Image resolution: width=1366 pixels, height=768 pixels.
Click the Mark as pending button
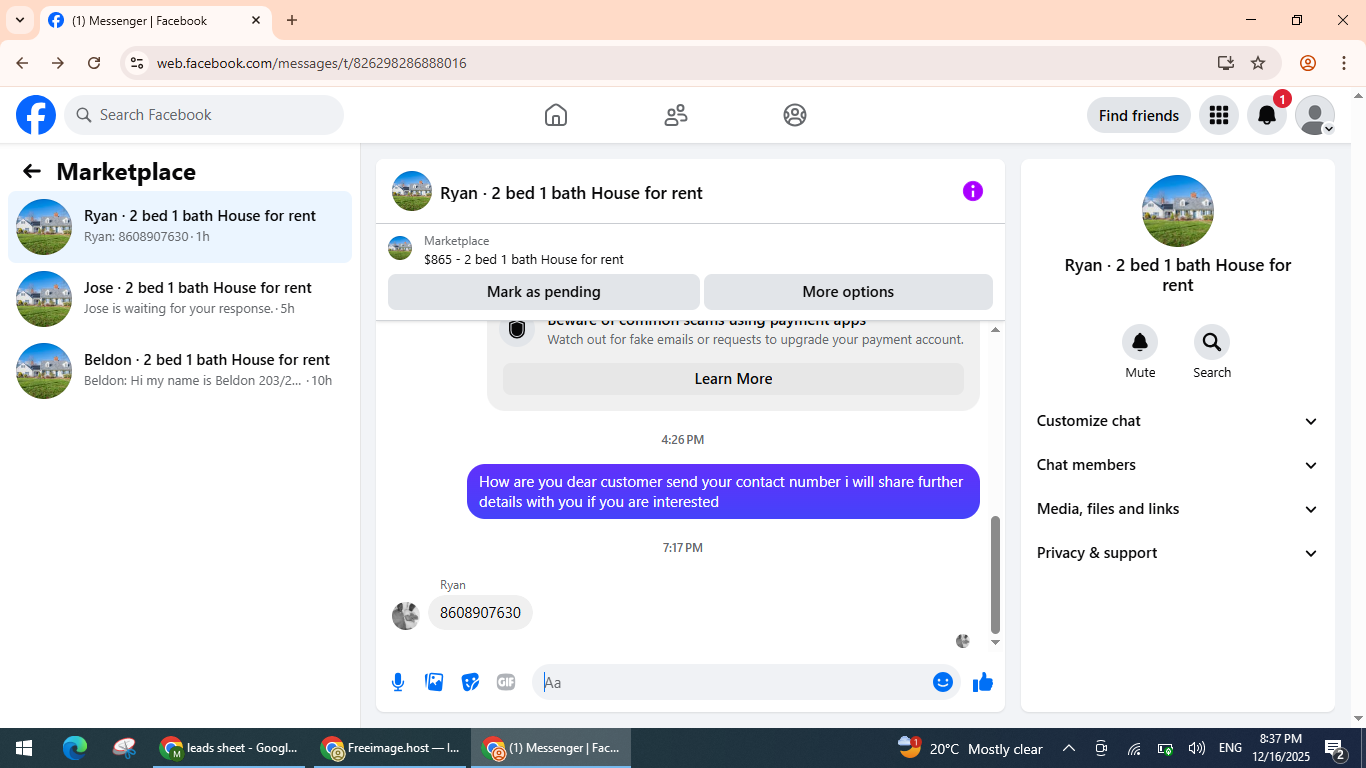pyautogui.click(x=544, y=292)
